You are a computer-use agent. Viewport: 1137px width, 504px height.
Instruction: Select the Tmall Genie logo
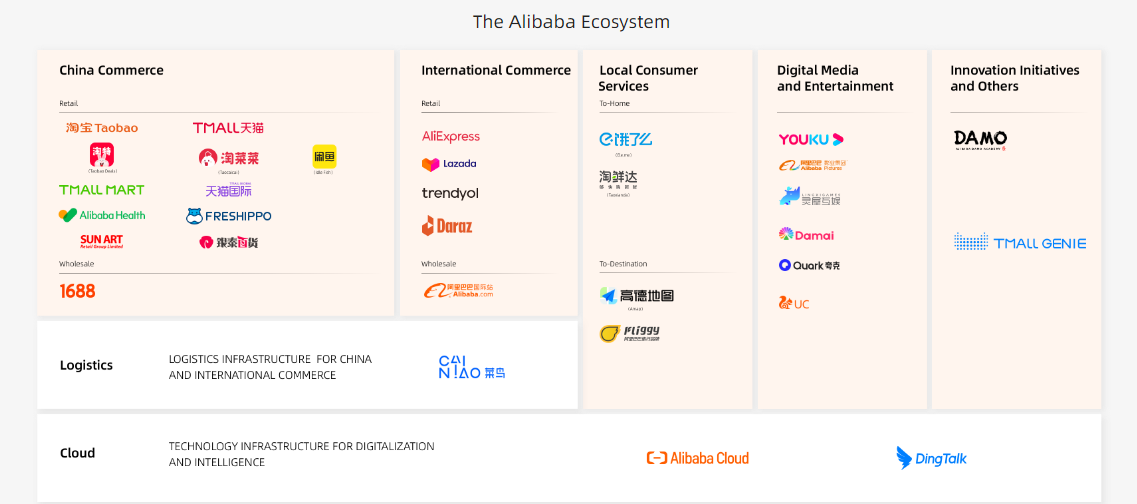[x=1020, y=242]
